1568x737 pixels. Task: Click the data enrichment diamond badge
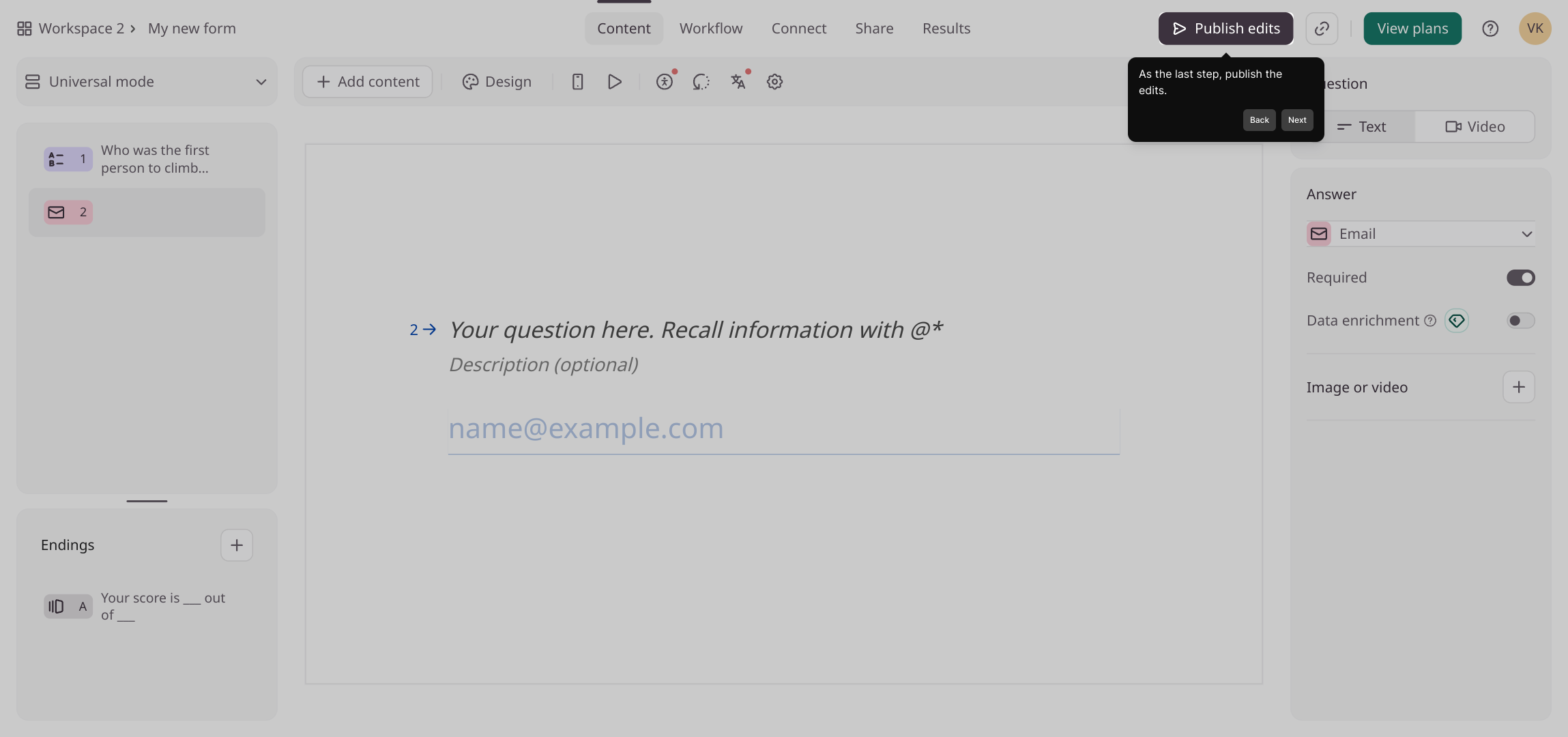pos(1457,321)
